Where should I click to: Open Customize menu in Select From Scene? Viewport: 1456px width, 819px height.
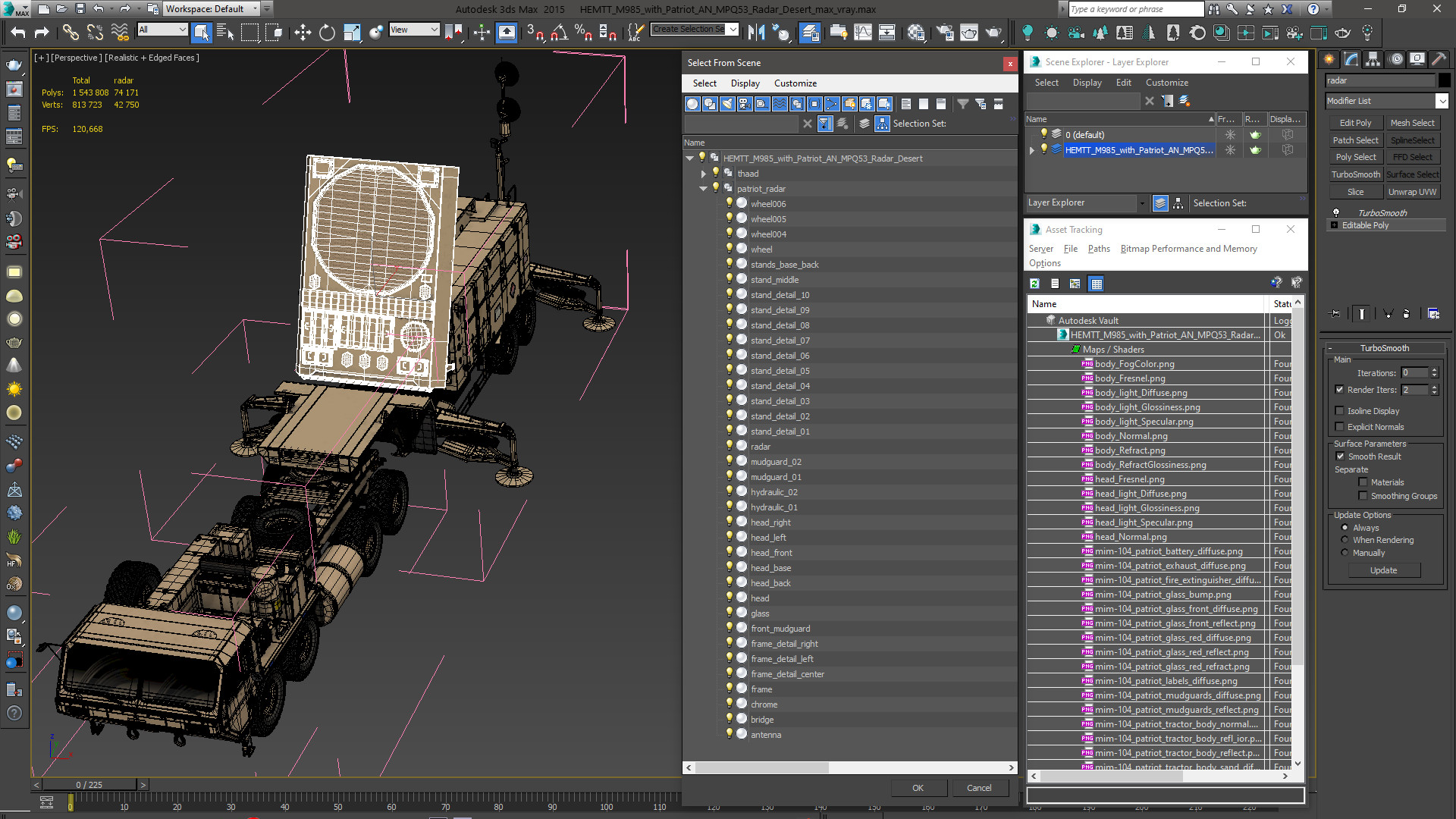pos(795,83)
